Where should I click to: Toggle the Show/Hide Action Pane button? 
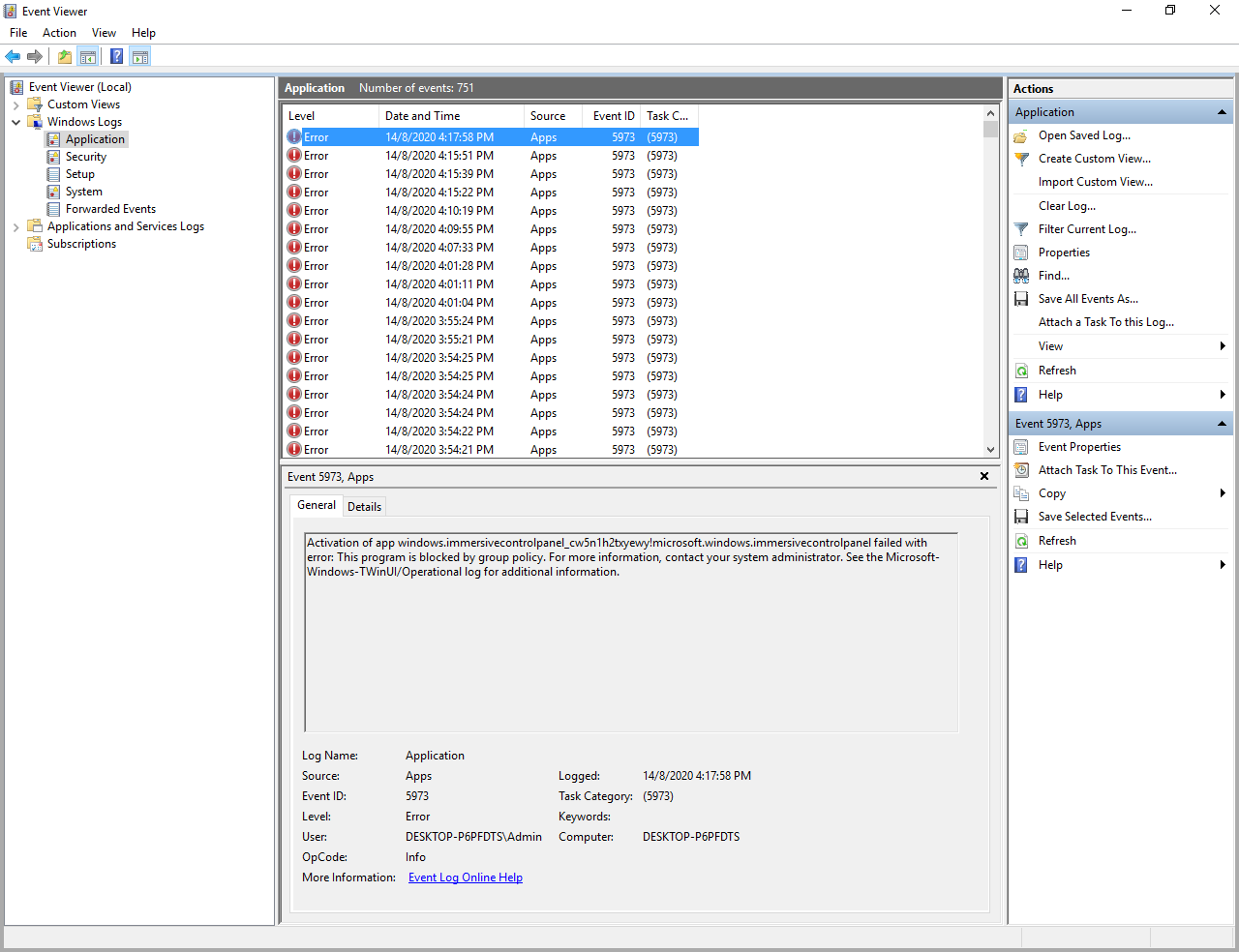pos(140,56)
